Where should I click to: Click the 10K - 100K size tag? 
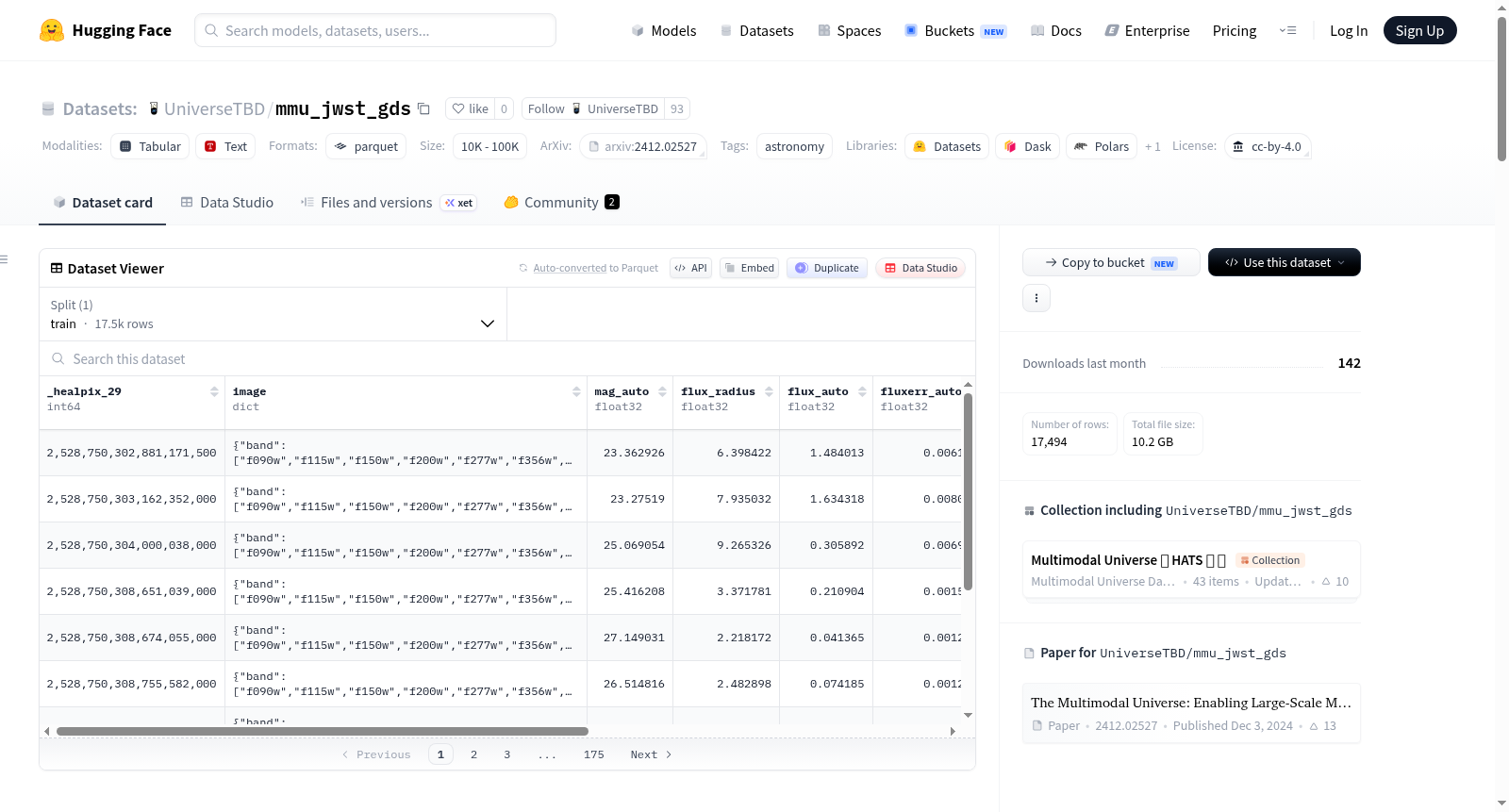(x=489, y=146)
